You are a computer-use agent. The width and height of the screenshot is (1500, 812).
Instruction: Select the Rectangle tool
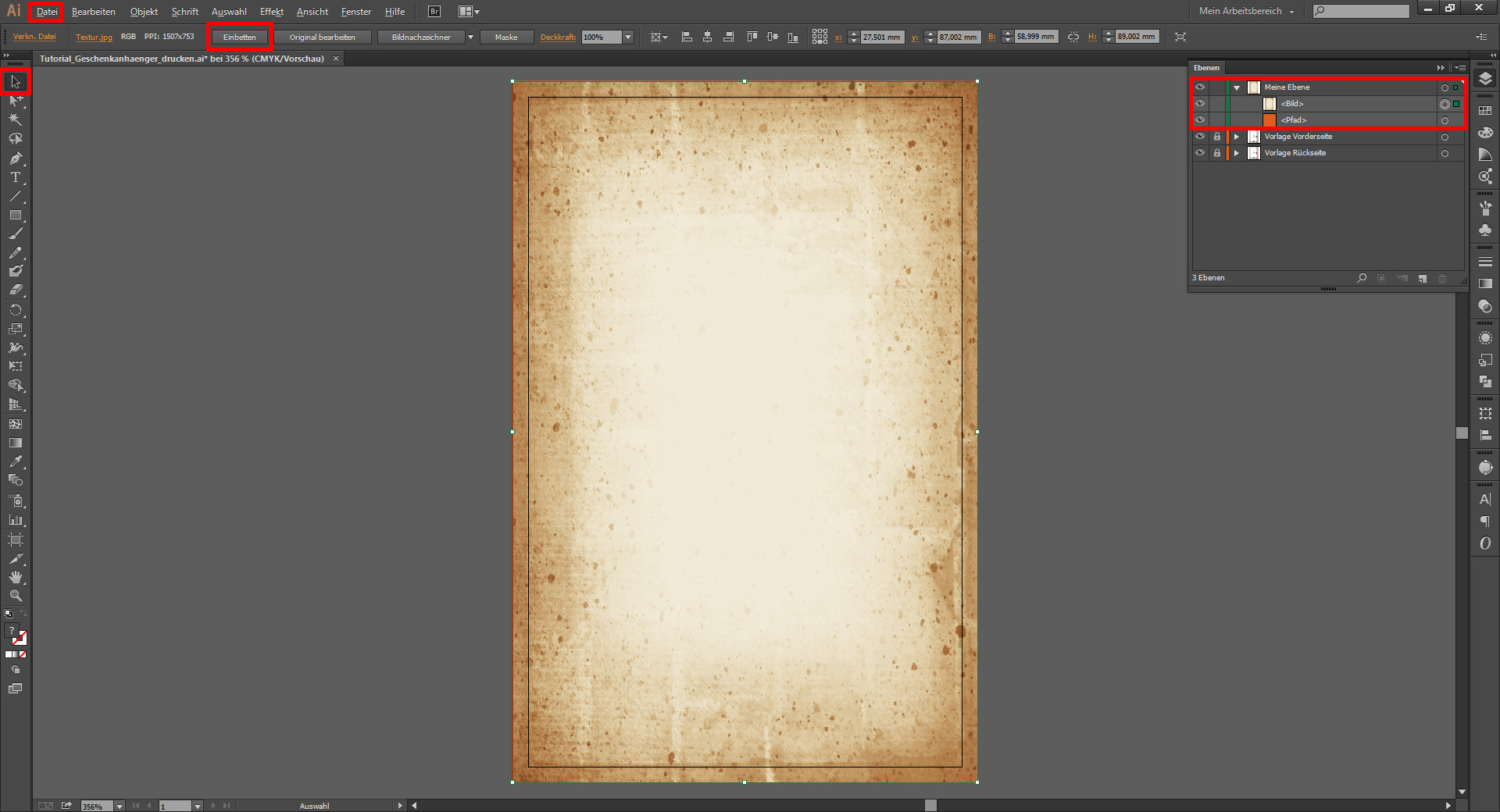pyautogui.click(x=15, y=215)
